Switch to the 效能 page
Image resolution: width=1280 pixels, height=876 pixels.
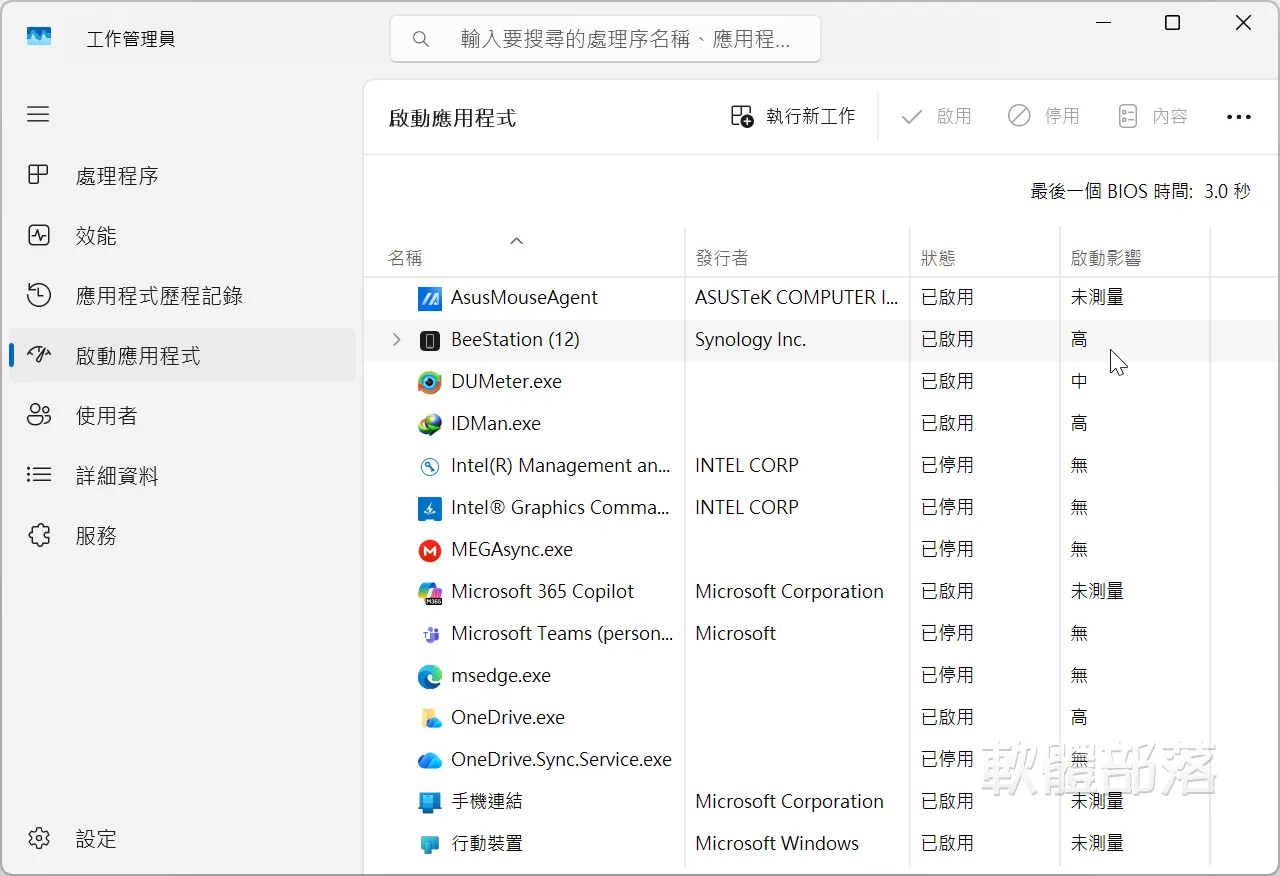[x=182, y=236]
